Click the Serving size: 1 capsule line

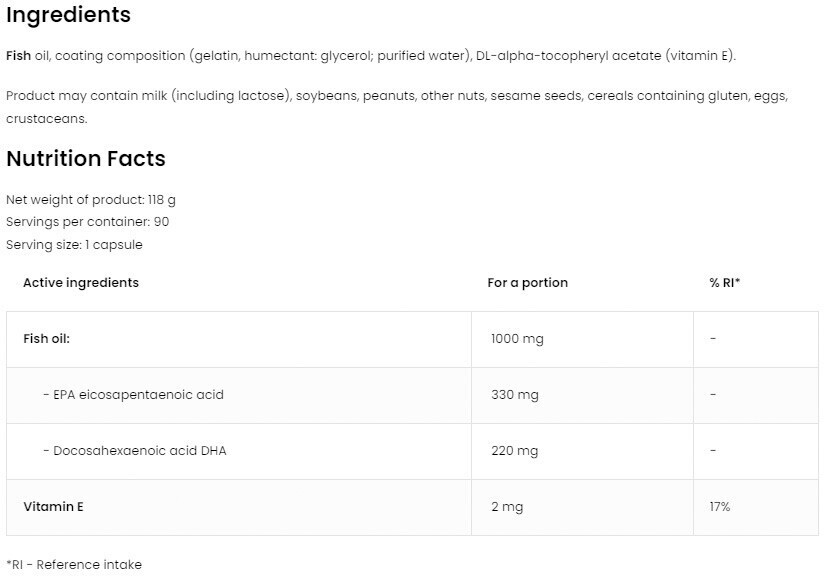click(75, 245)
